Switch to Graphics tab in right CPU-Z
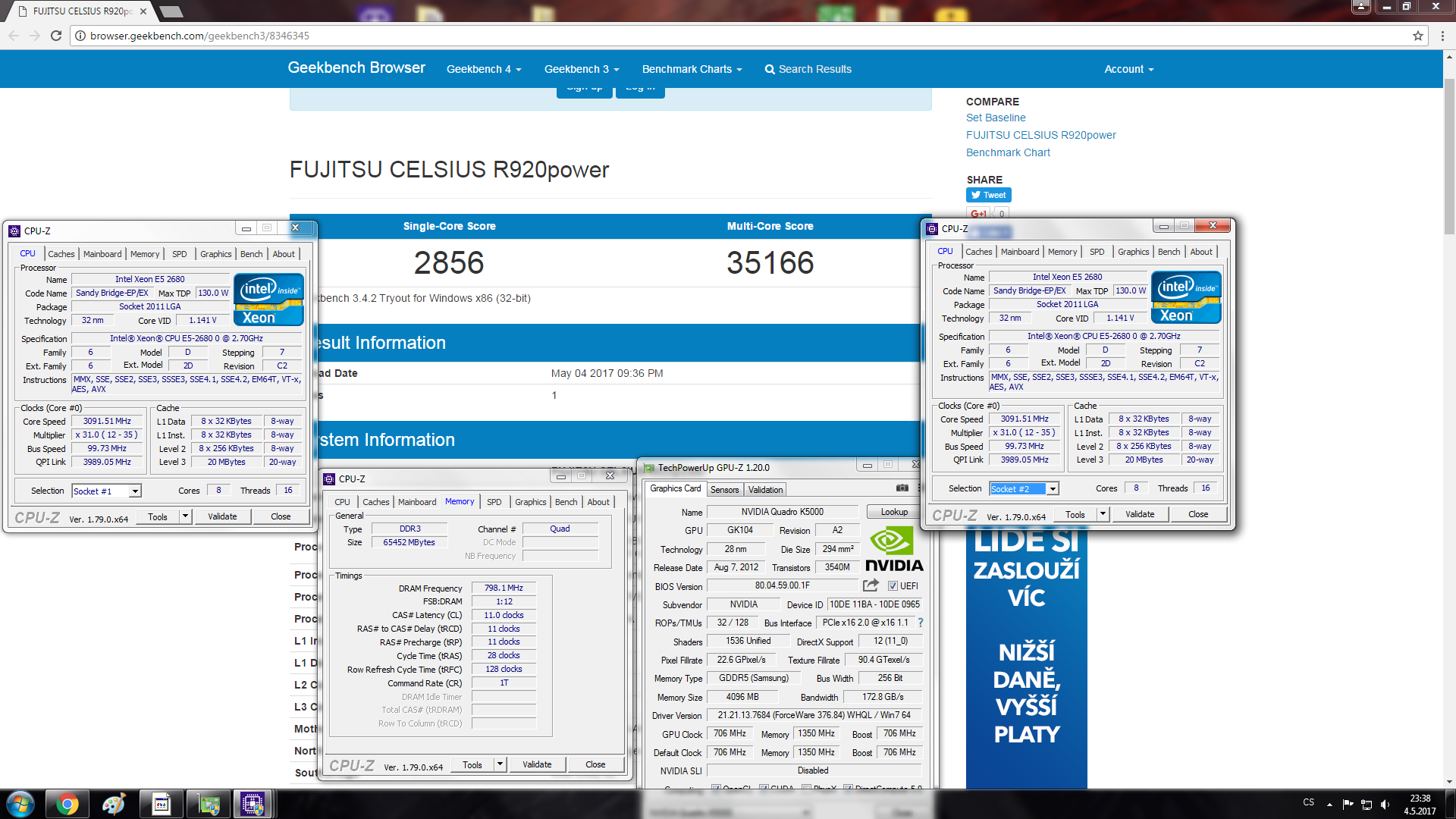1456x819 pixels. click(x=1133, y=252)
